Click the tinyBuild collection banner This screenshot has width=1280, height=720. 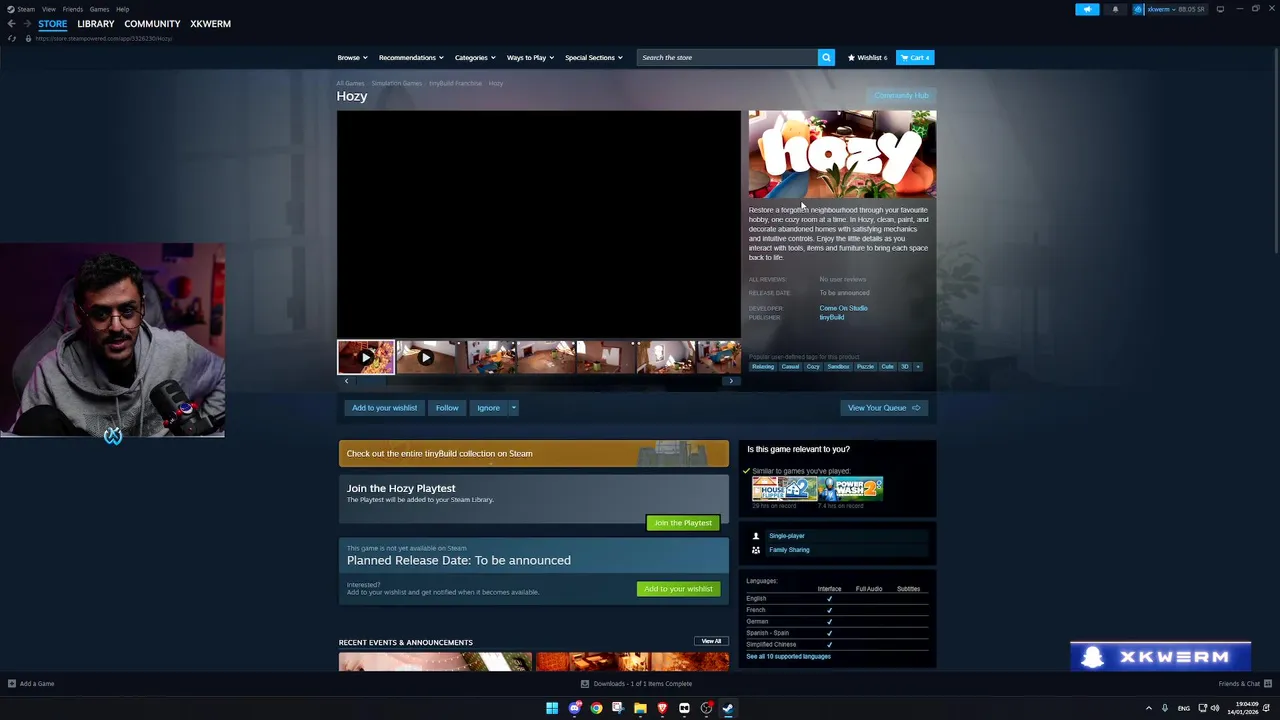point(534,453)
